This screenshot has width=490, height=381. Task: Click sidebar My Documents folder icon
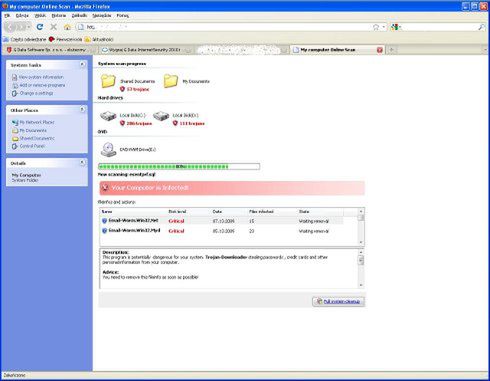[15, 130]
